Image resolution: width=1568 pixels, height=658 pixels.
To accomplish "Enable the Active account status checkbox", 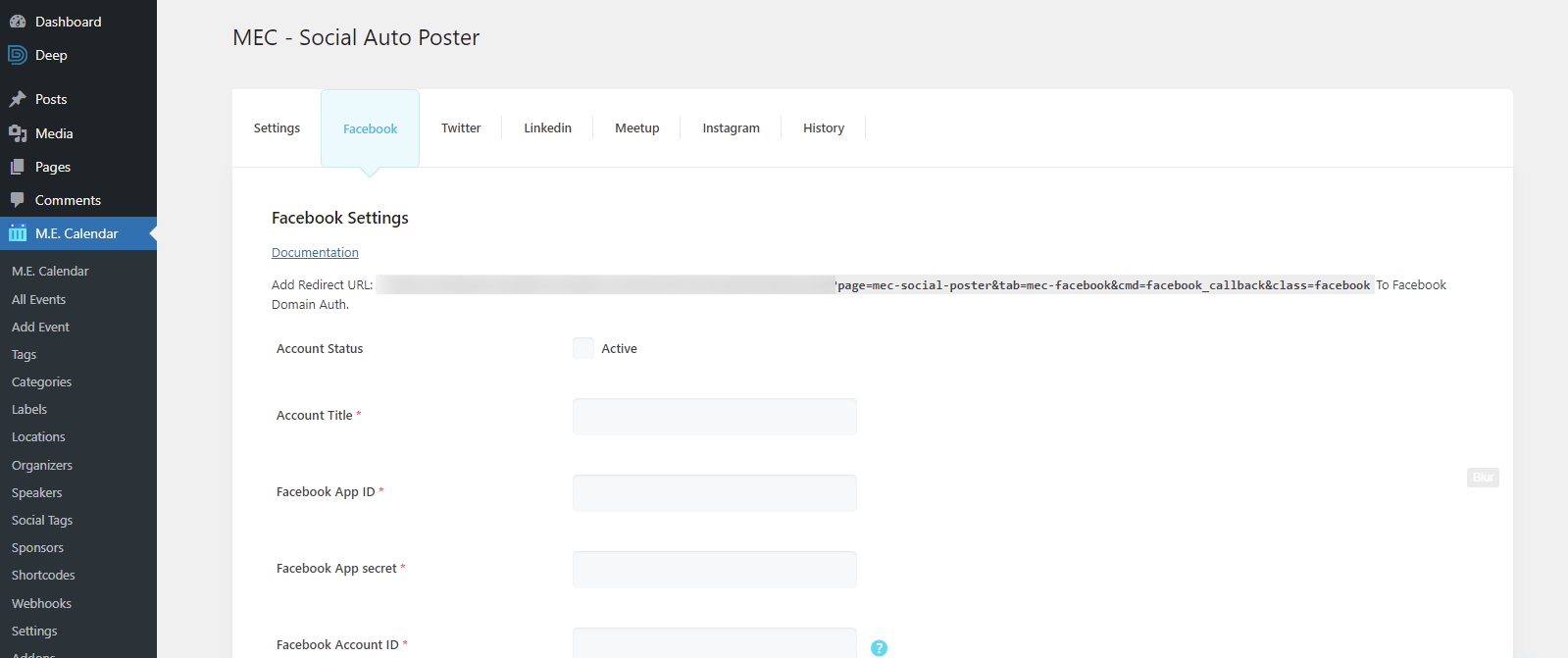I will click(583, 348).
